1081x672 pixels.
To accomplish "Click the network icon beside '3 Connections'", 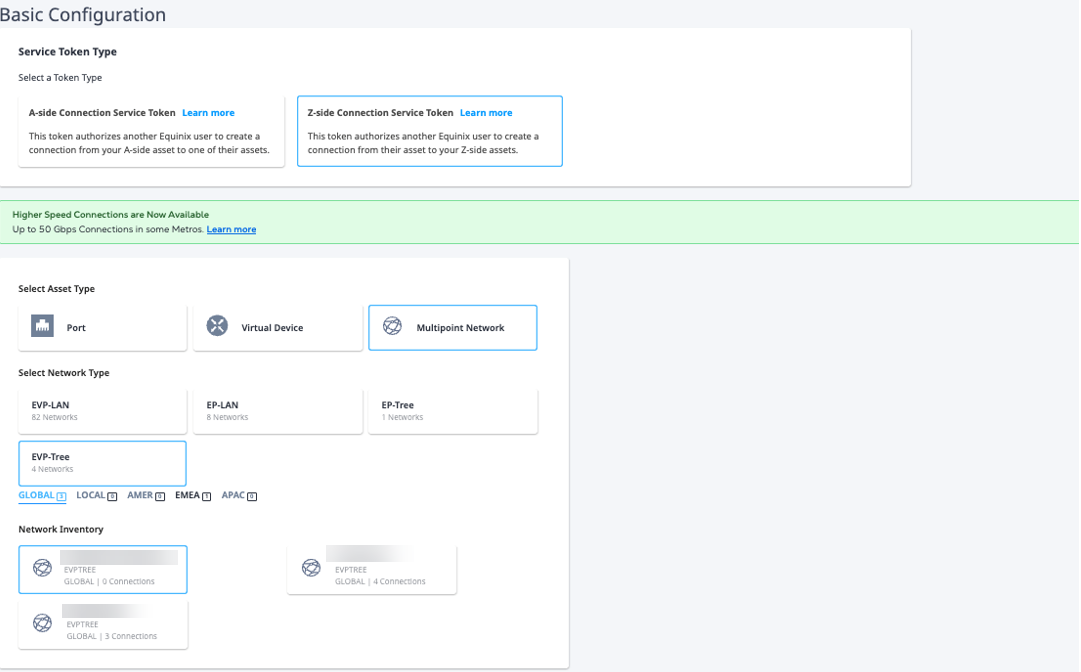I will (42, 623).
